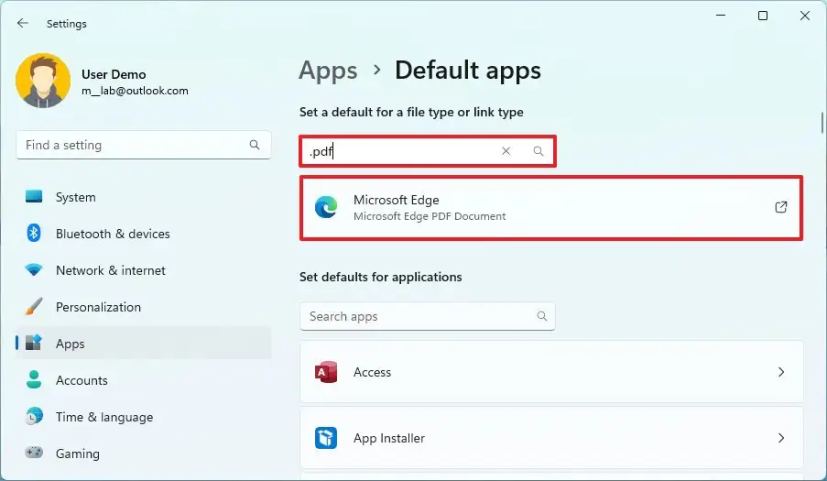This screenshot has width=827, height=481.
Task: Click the Access app icon
Action: pos(326,372)
